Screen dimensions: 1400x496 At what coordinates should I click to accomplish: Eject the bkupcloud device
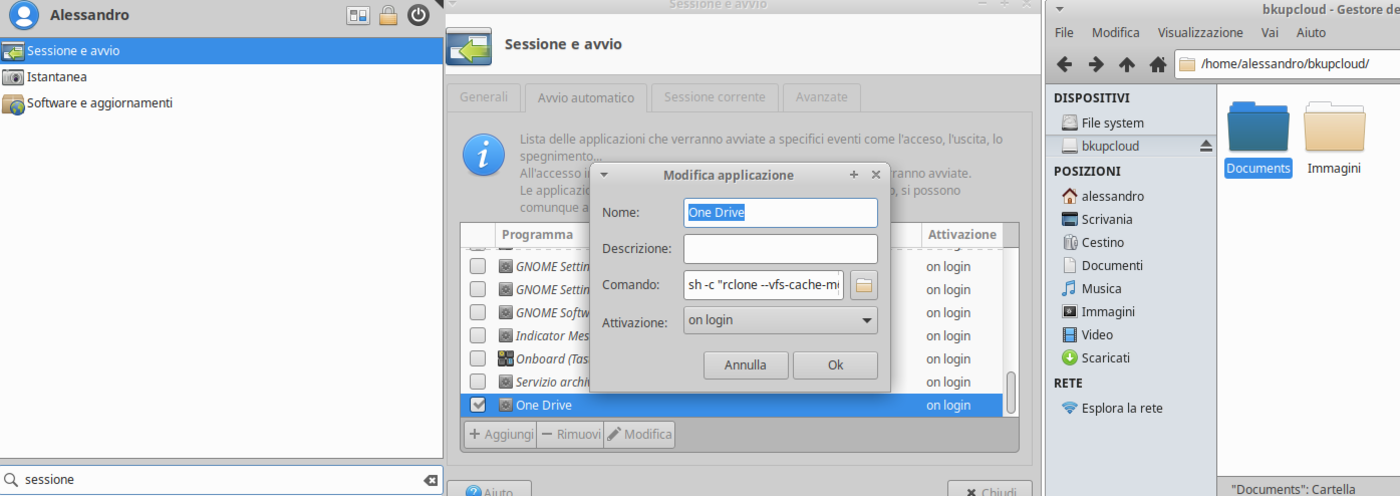tap(1205, 146)
